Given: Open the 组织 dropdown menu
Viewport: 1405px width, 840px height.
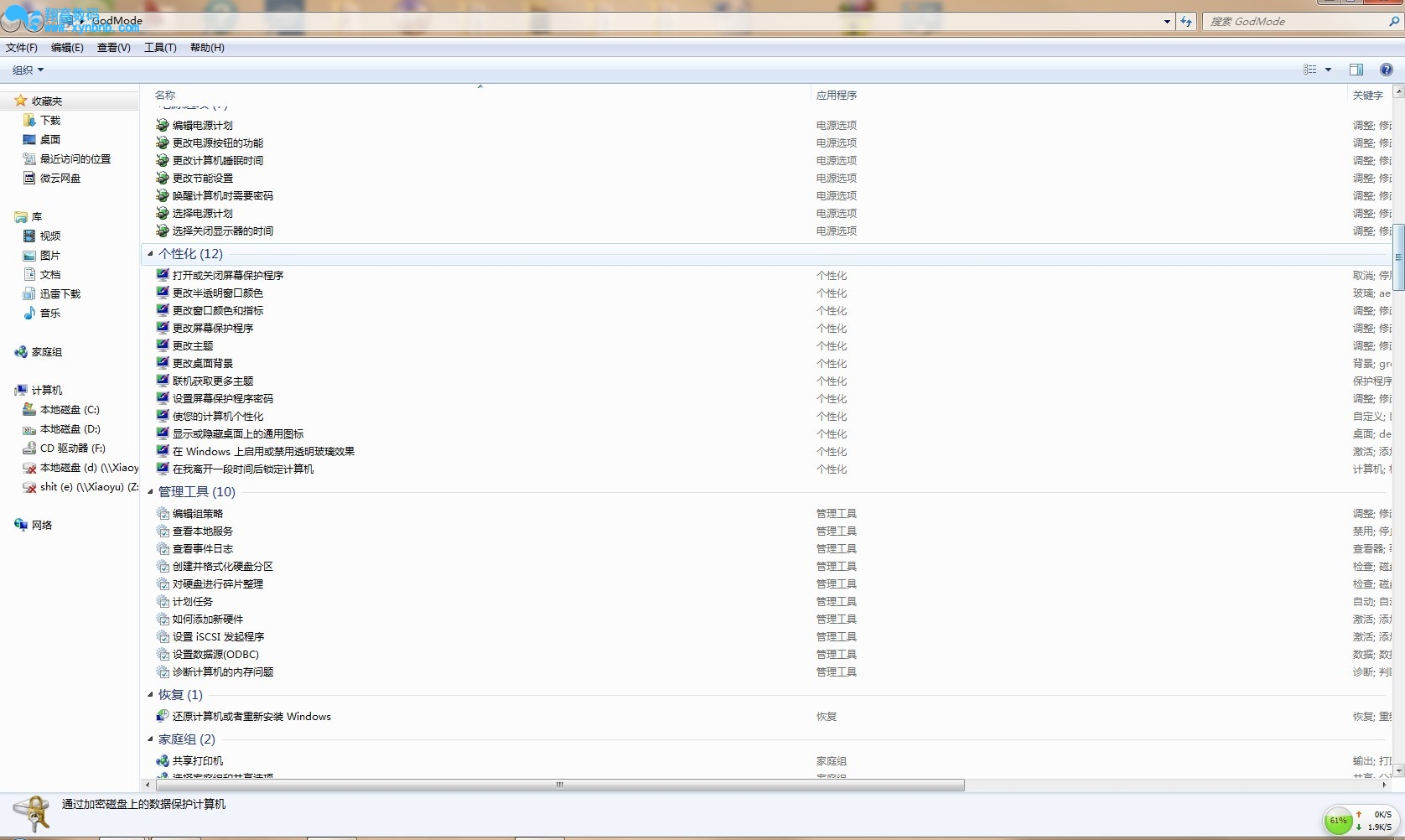Looking at the screenshot, I should 28,70.
